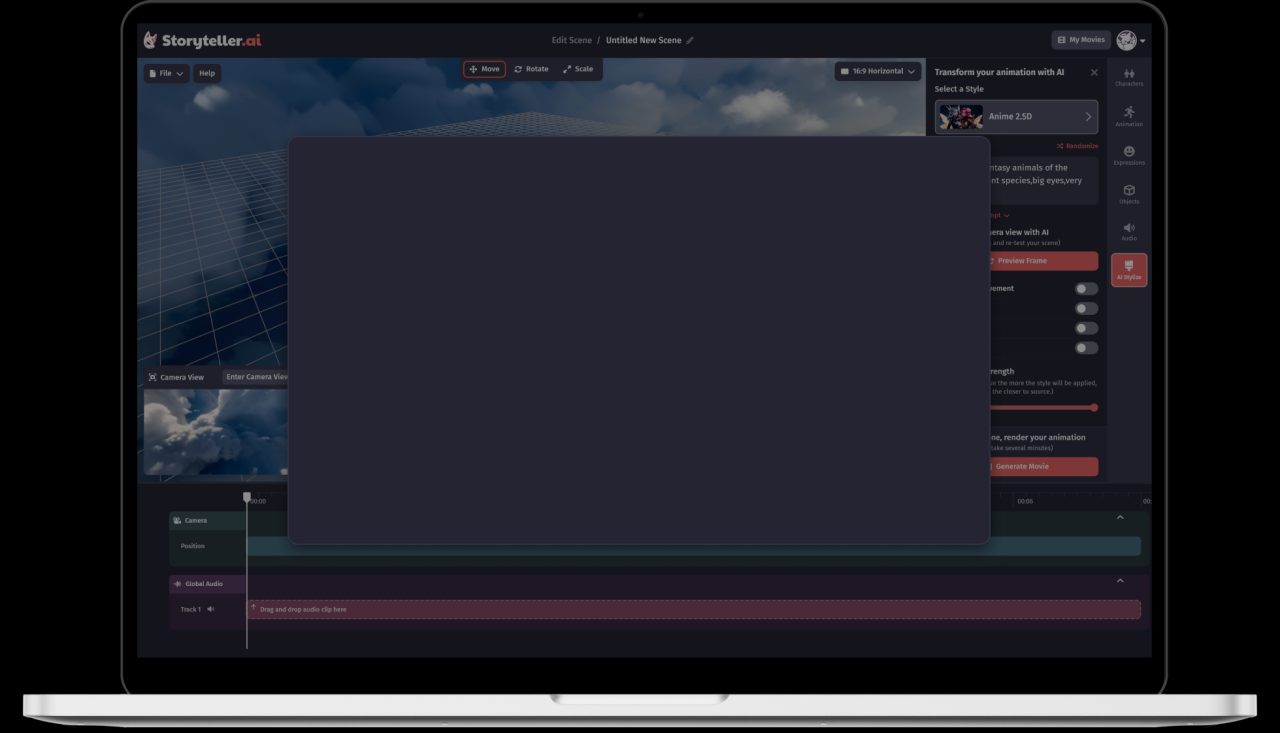Click the Help menu

207,73
